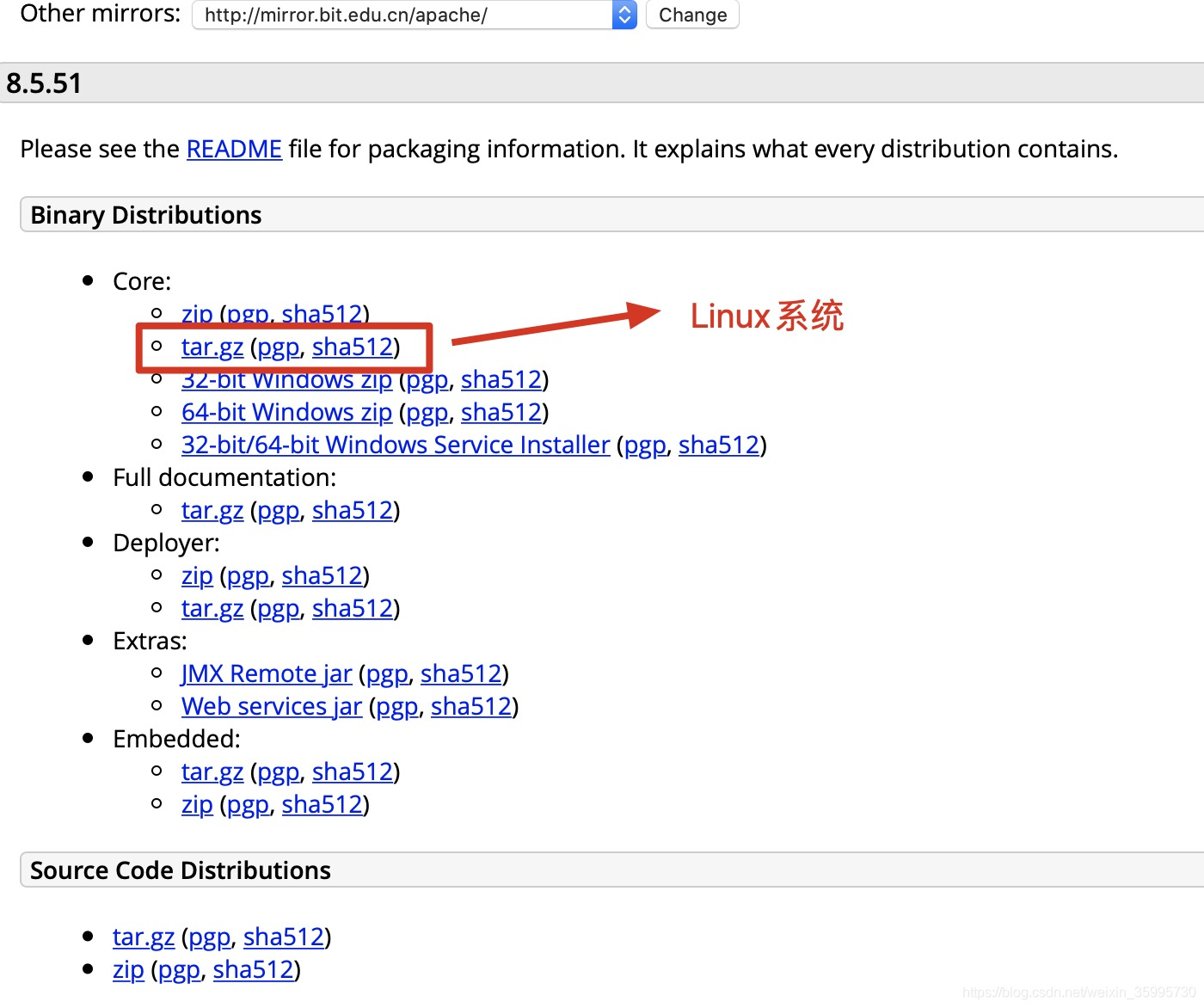Download 32-bit/64-bit Windows Service Installer
This screenshot has height=1008, width=1204.
pyautogui.click(x=396, y=445)
